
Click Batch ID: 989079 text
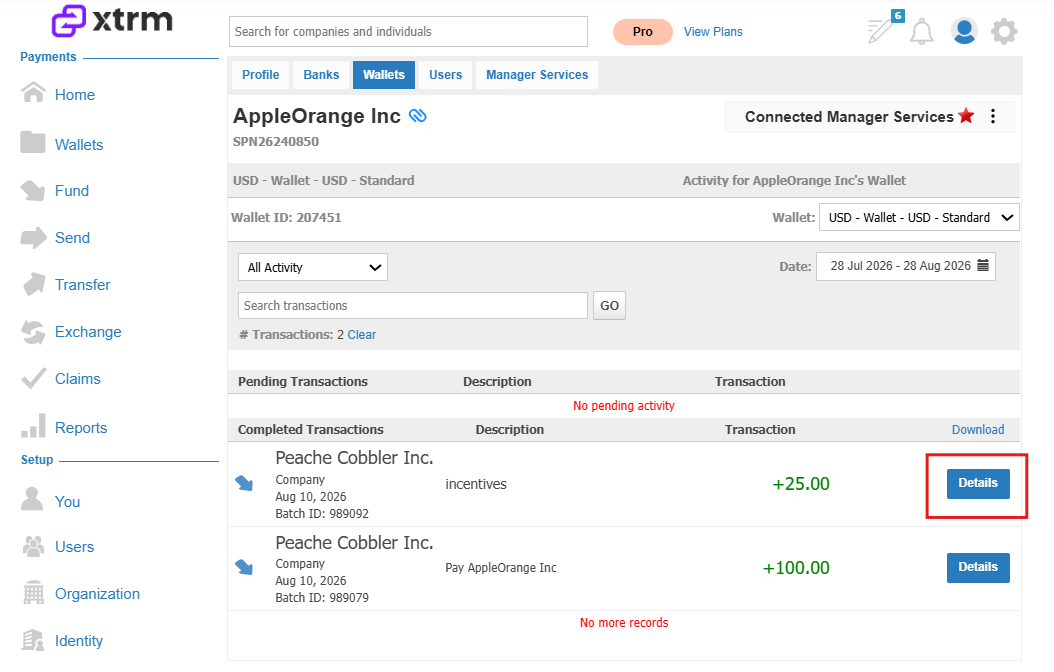pyautogui.click(x=322, y=597)
